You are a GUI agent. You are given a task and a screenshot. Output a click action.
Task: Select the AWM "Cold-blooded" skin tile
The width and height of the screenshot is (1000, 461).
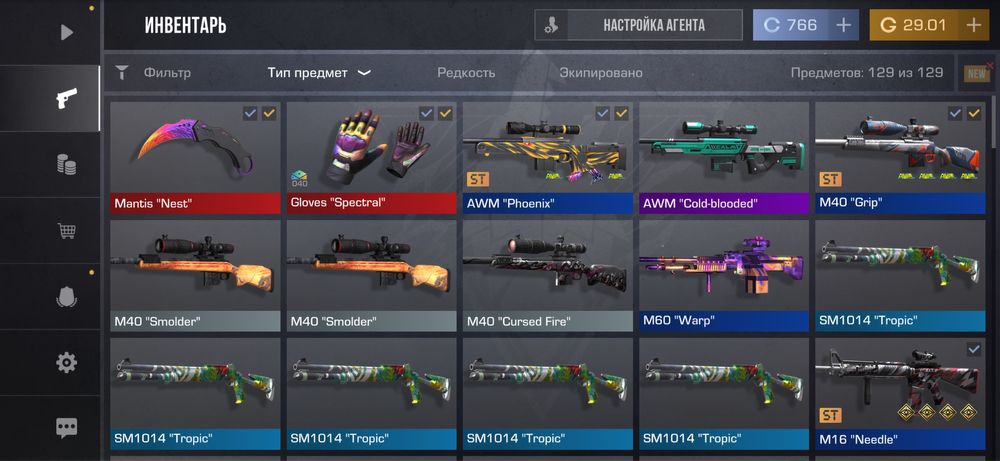pyautogui.click(x=724, y=157)
